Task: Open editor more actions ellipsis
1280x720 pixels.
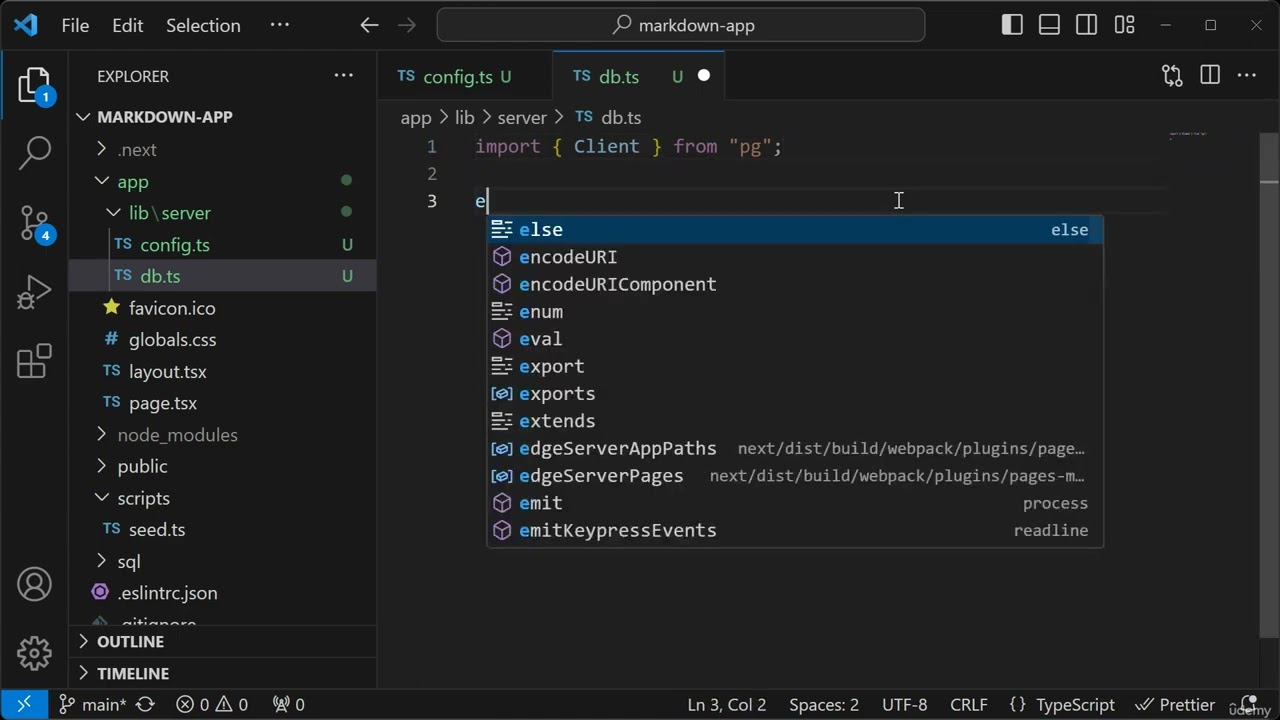Action: tap(1247, 76)
